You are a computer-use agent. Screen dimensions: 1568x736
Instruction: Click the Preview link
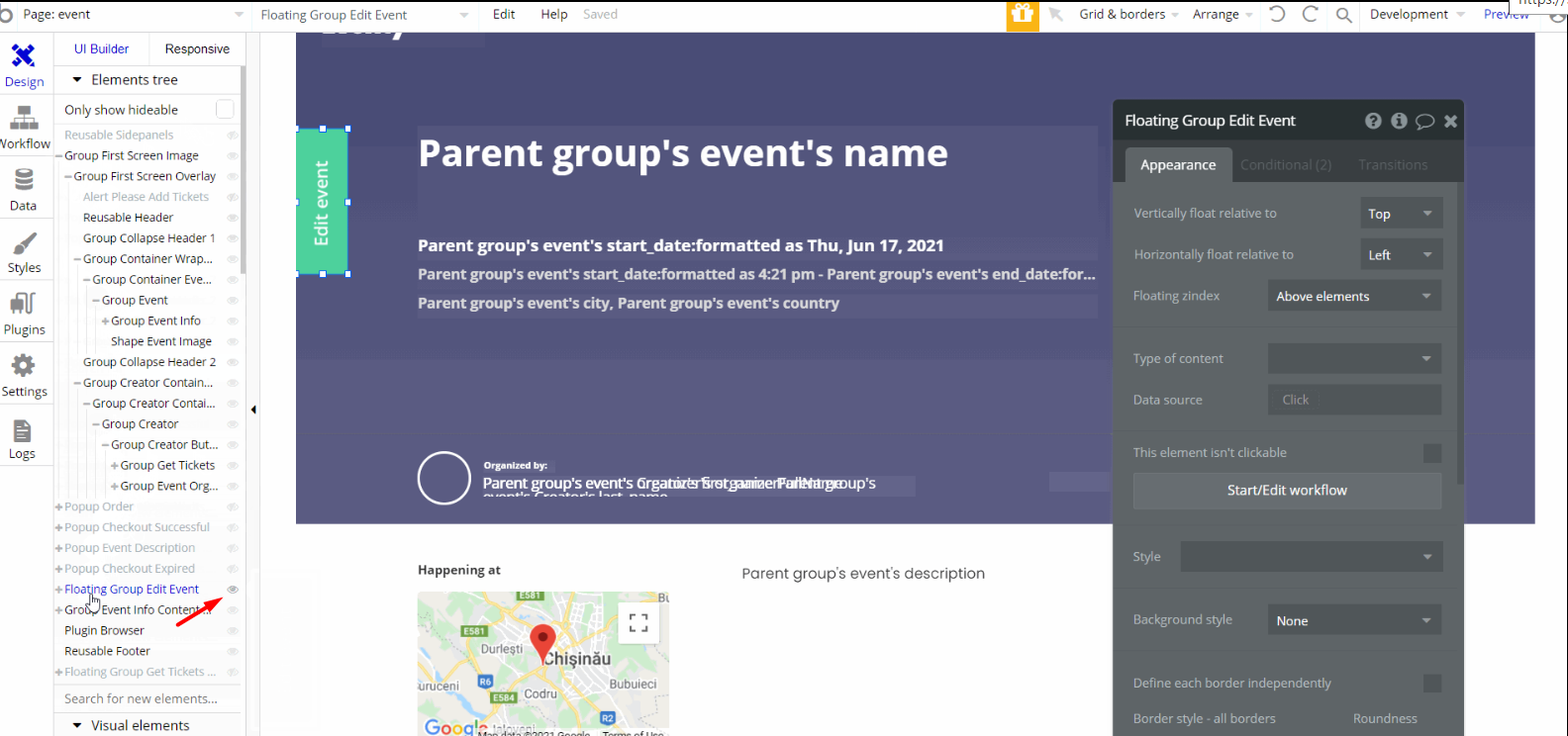coord(1506,15)
